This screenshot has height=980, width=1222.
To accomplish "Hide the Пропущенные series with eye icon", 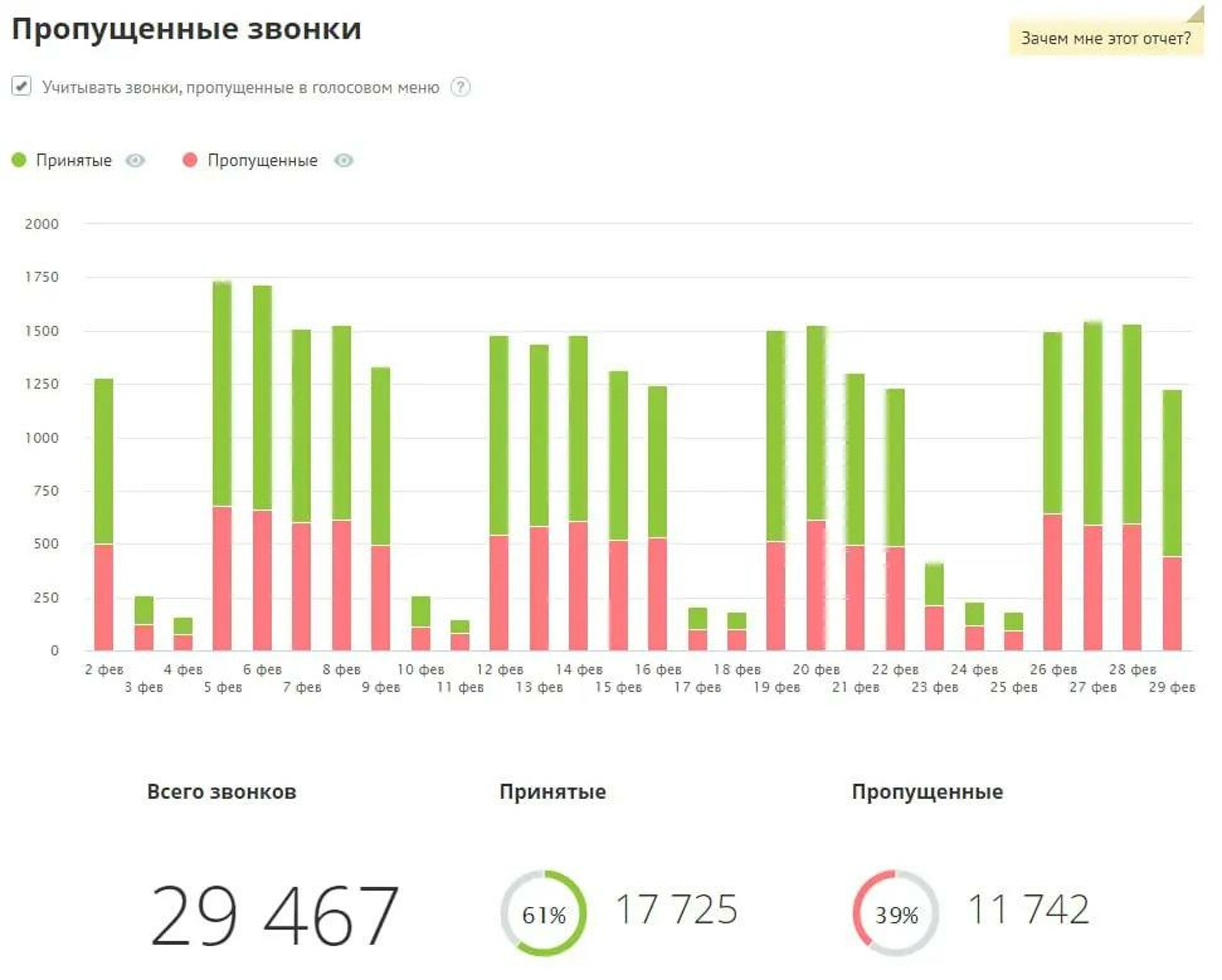I will click(x=344, y=160).
